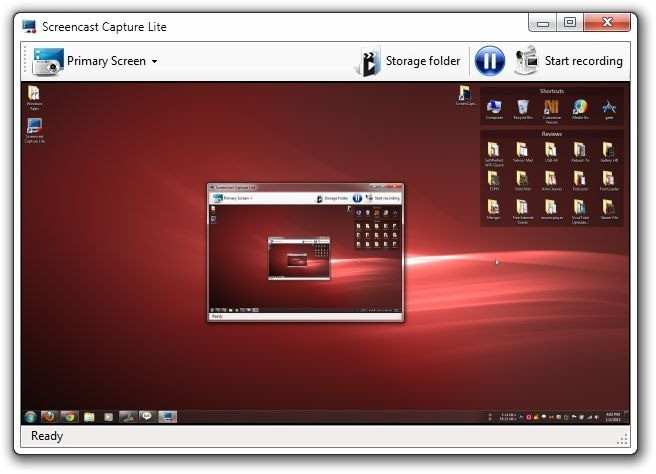The image size is (656, 474).
Task: Click the Screencast Capture Lite desktop shortcut
Action: click(34, 130)
